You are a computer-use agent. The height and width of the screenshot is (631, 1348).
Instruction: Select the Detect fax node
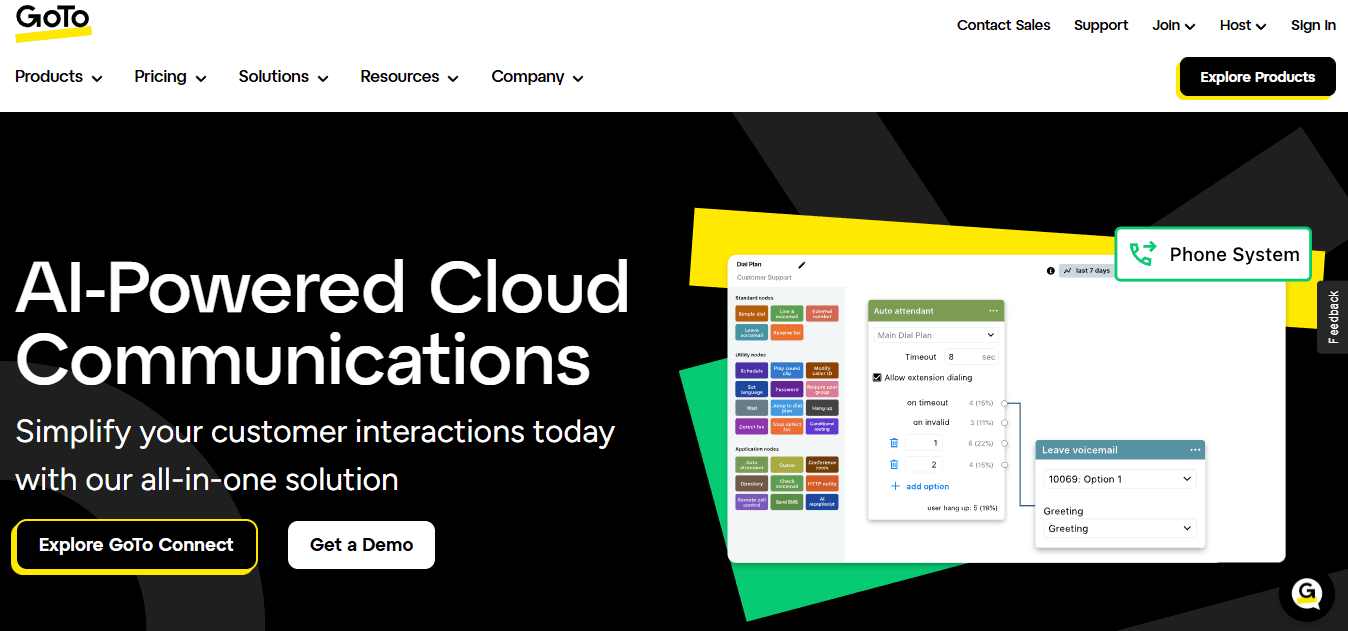[x=750, y=428]
